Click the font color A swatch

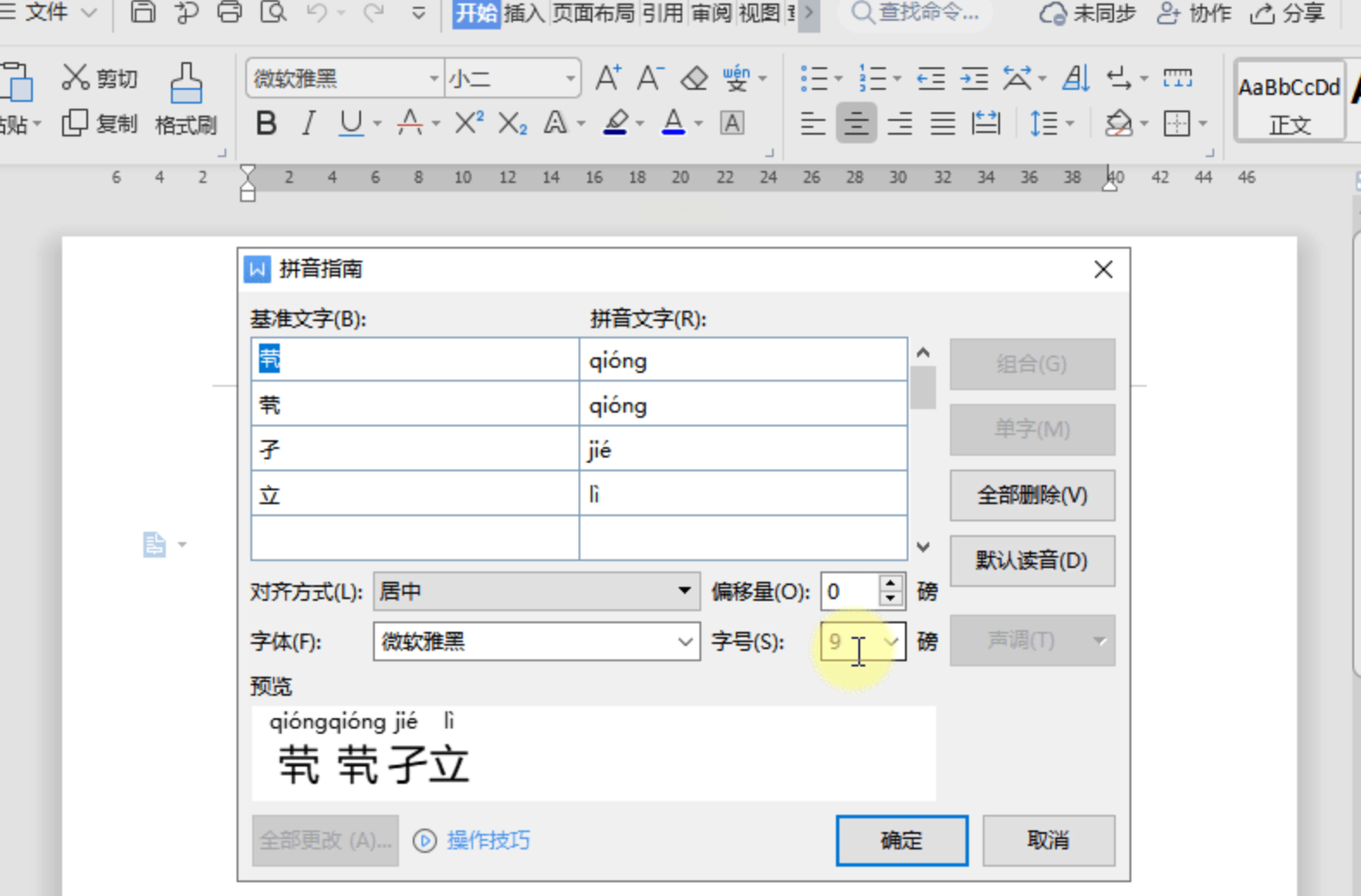[x=674, y=124]
